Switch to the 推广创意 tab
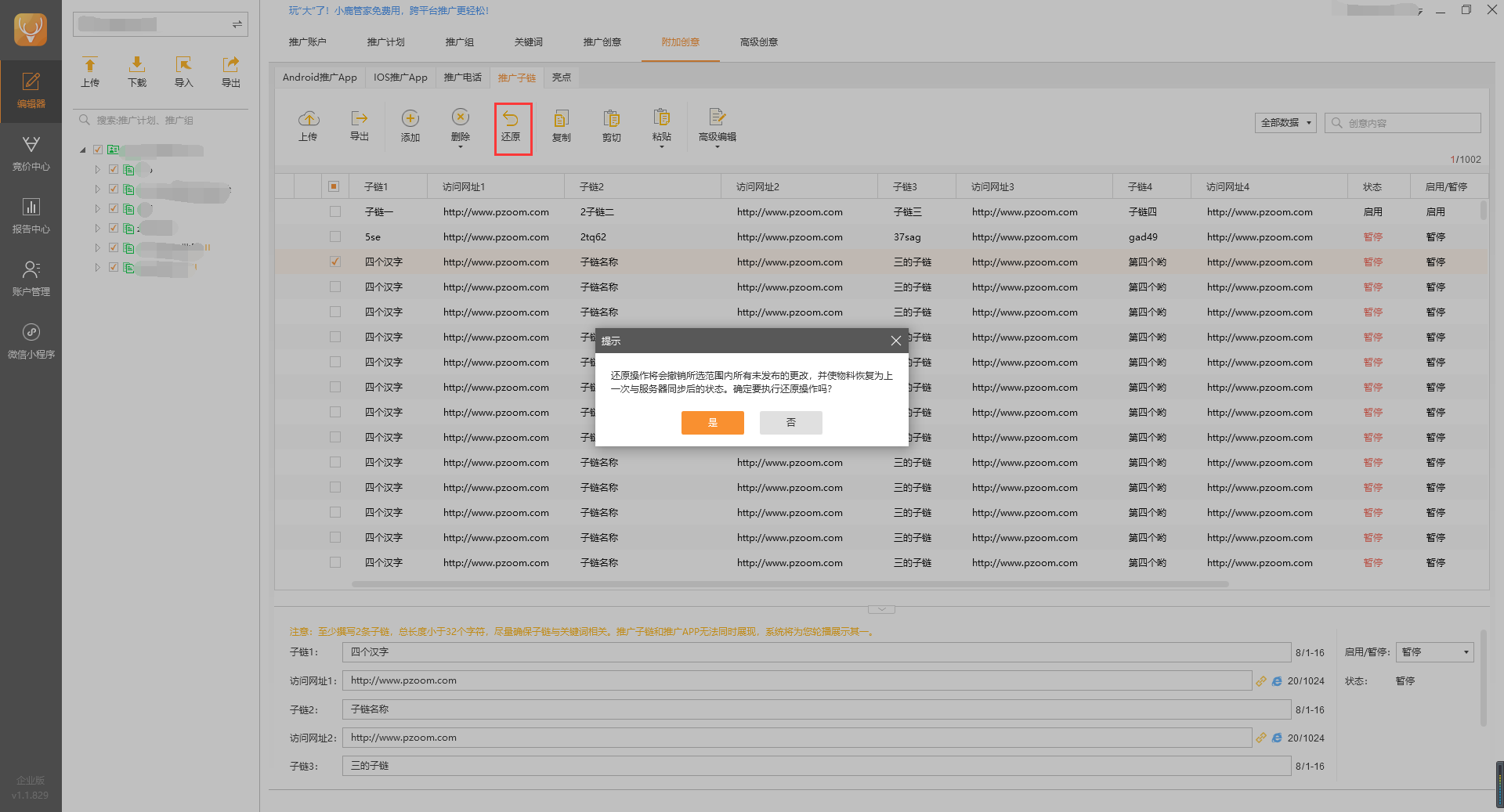This screenshot has height=812, width=1504. [602, 42]
